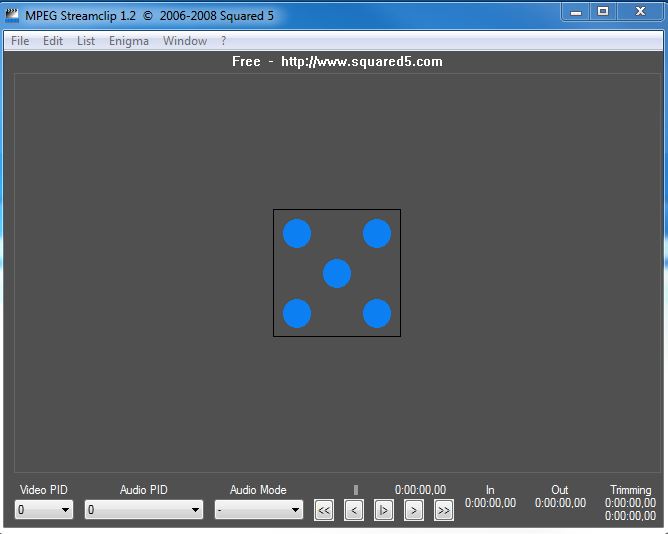Click the Trimming label
Screen dimensions: 668x534
coord(631,490)
